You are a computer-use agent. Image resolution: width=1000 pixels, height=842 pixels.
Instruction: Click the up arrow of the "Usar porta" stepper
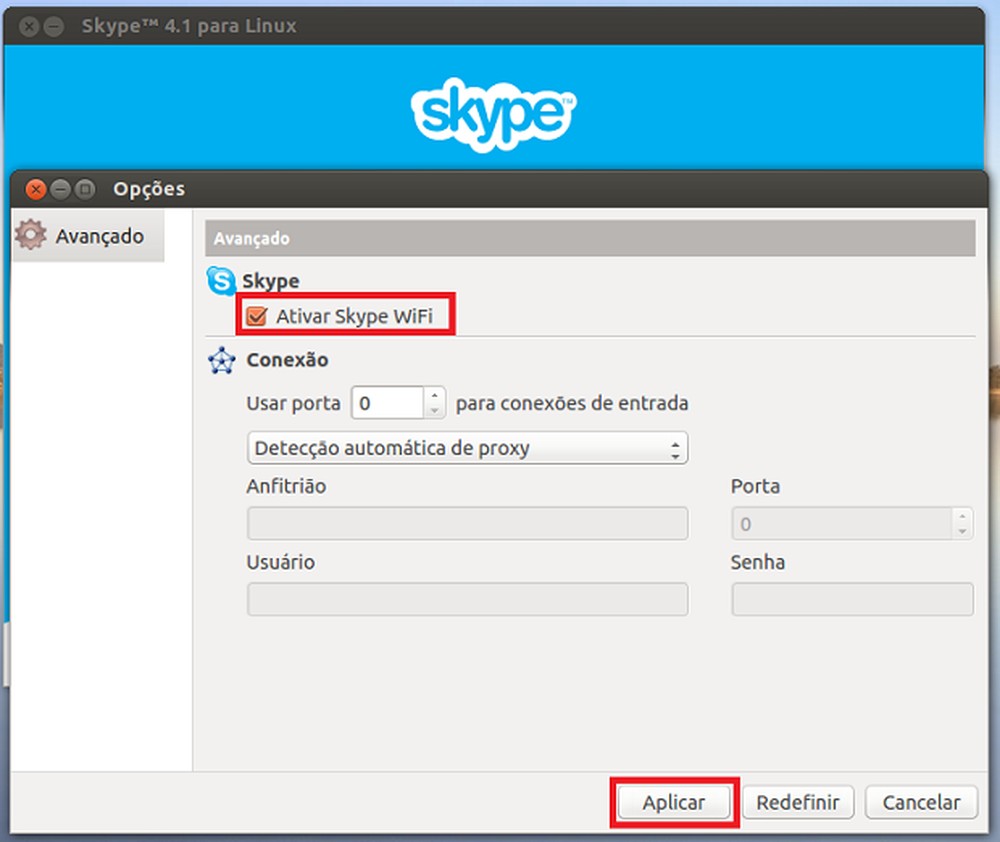click(x=434, y=396)
